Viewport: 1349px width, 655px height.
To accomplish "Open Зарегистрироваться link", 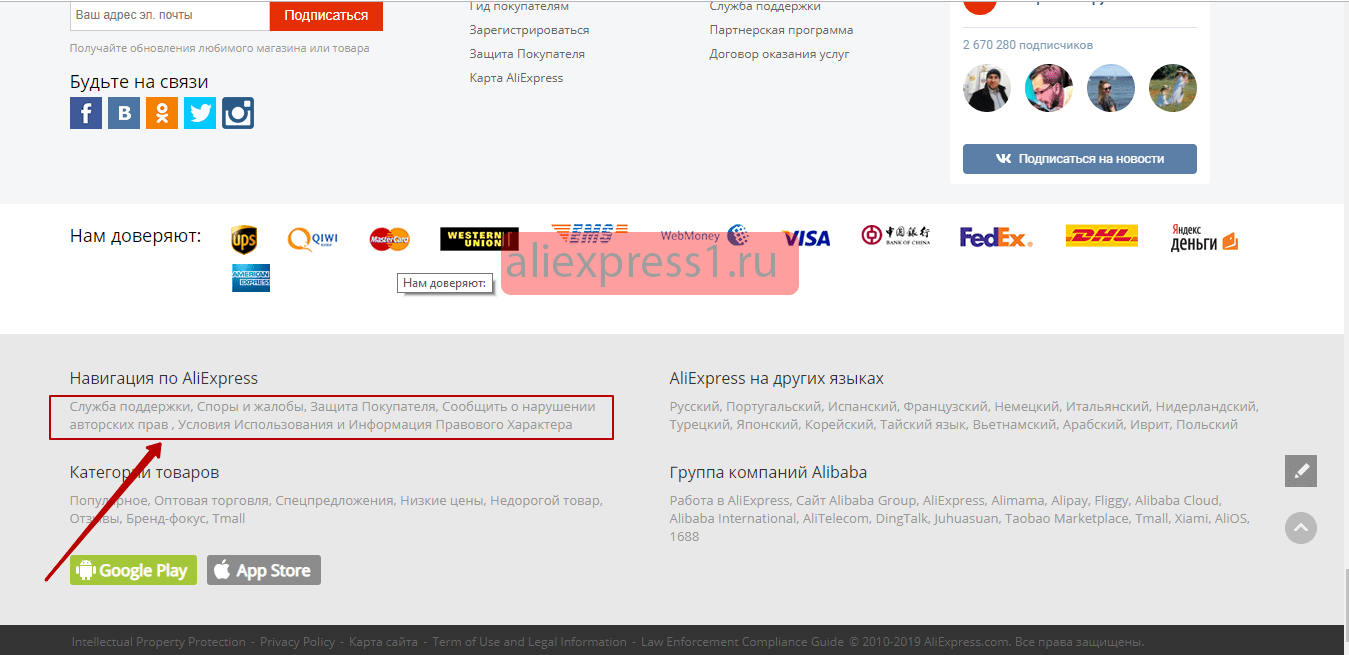I will (x=529, y=30).
